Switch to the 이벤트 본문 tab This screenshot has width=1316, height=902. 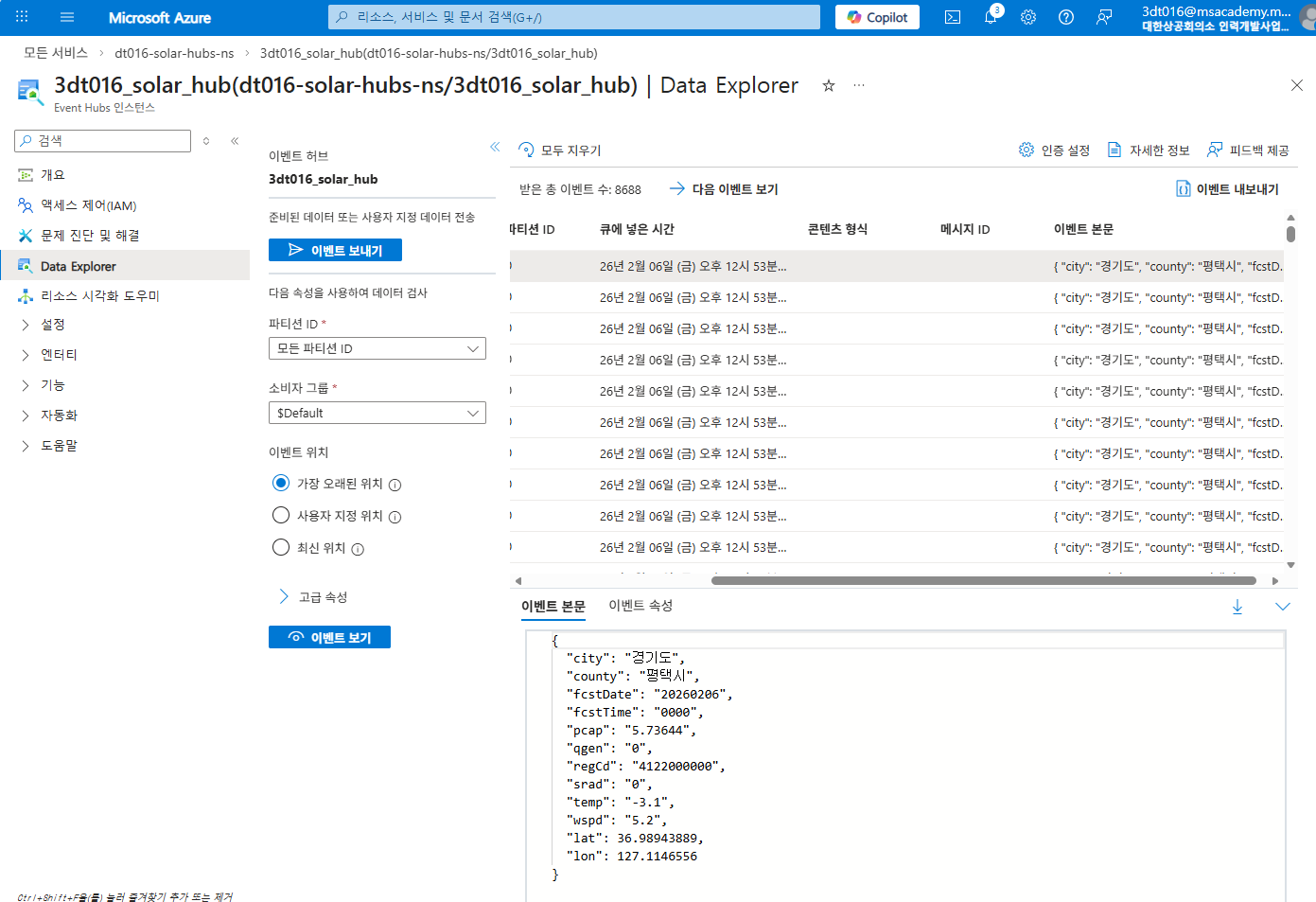point(553,607)
